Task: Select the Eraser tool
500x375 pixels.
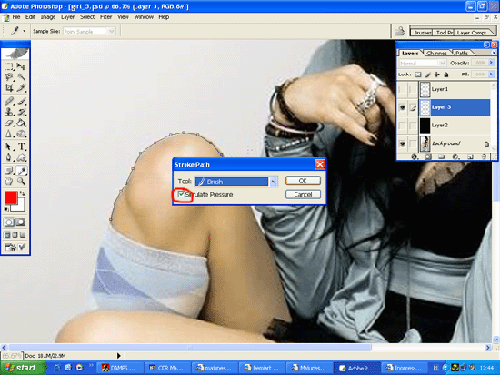Action: 9,123
